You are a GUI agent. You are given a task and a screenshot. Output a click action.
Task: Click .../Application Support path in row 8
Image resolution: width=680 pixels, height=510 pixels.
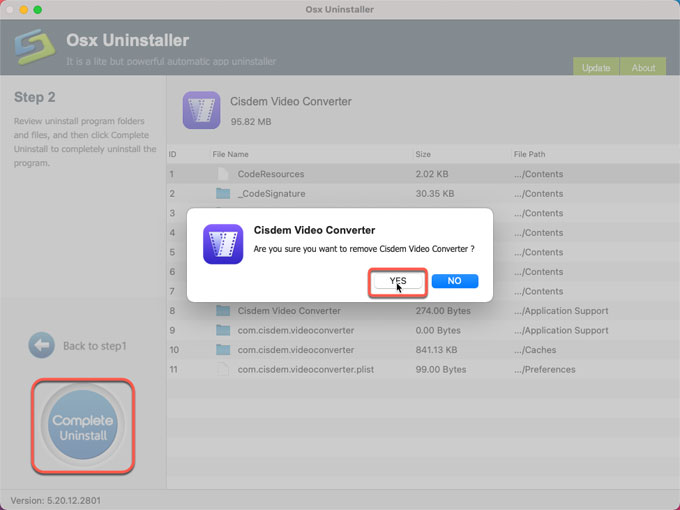(561, 311)
